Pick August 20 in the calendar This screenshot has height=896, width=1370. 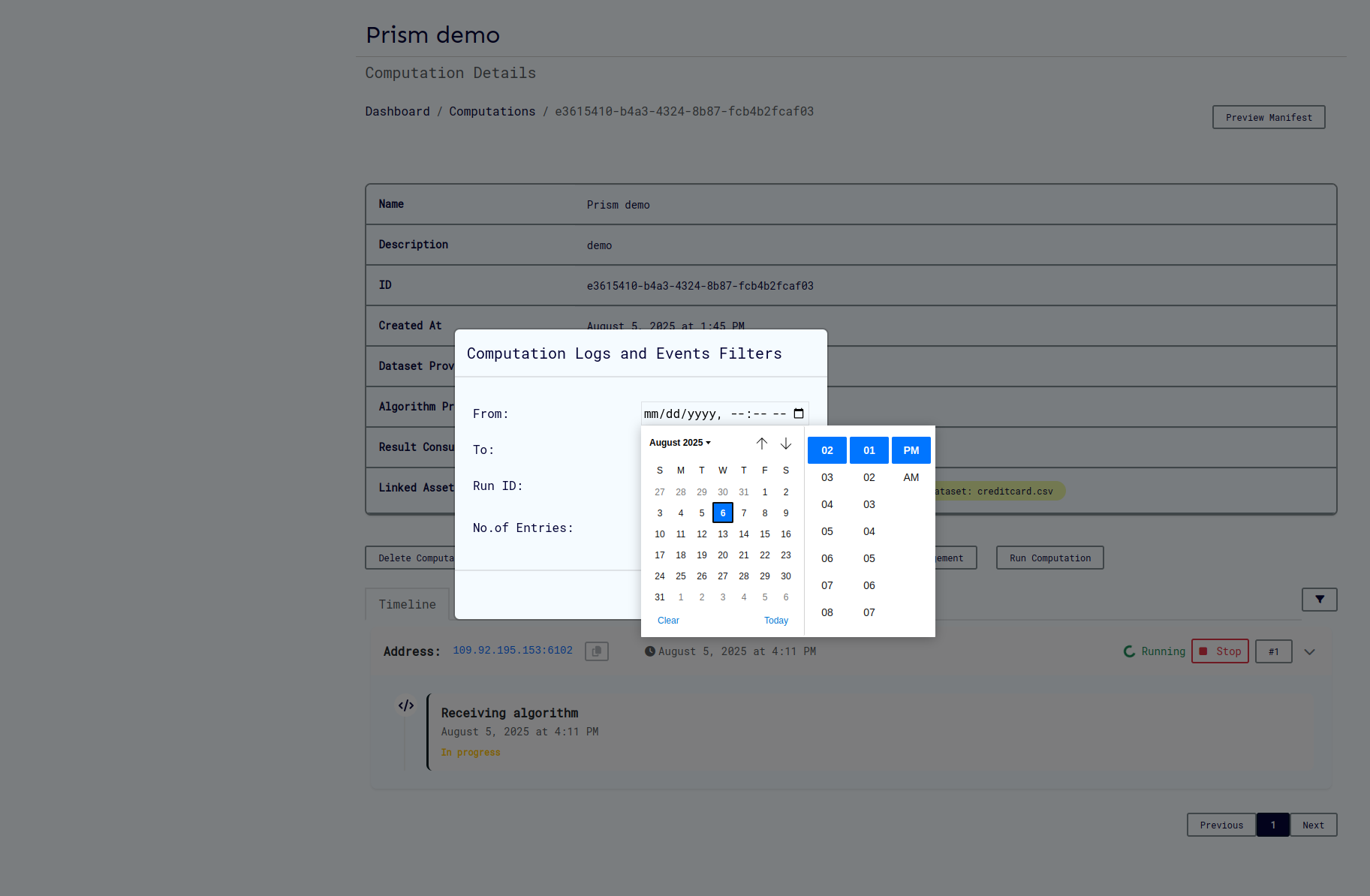723,555
